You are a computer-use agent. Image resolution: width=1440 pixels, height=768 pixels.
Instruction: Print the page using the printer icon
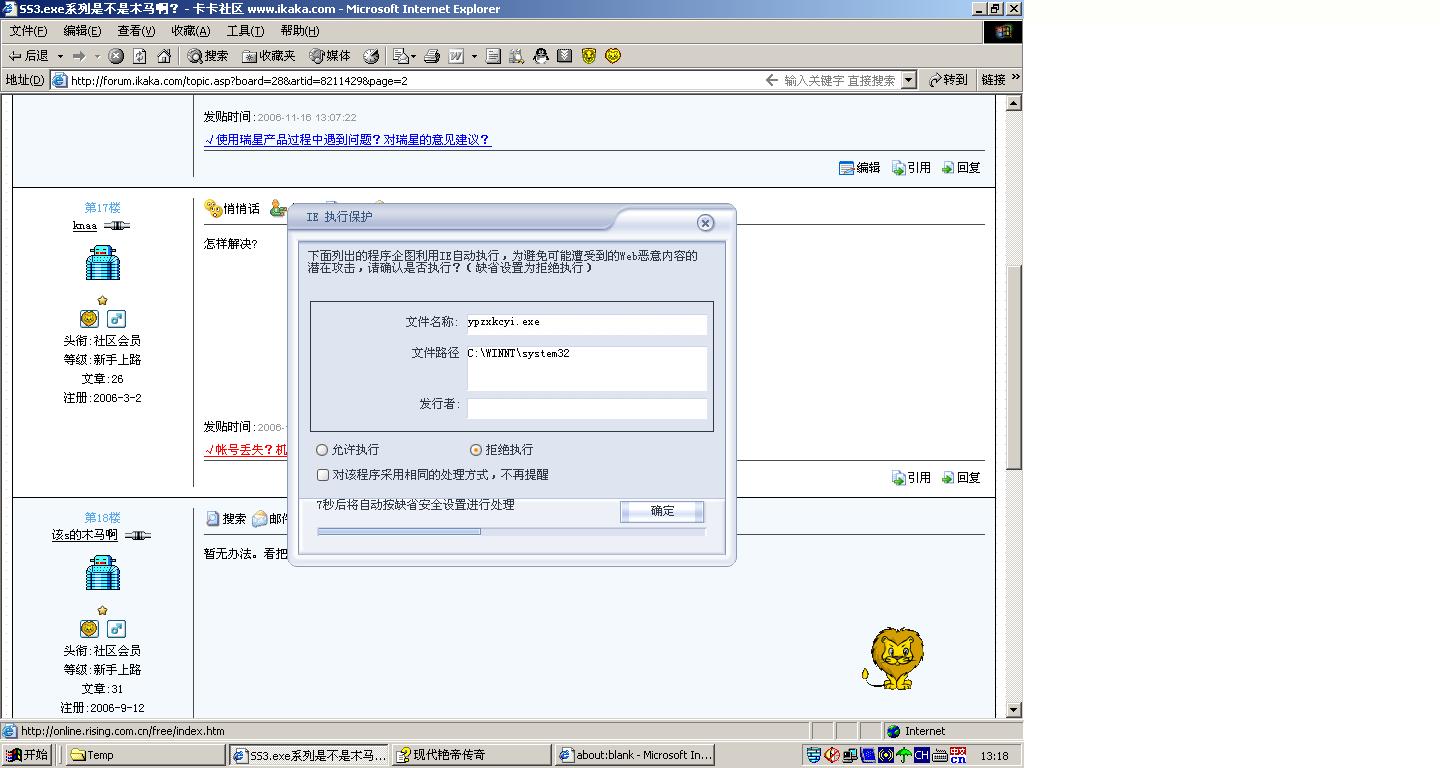[x=432, y=56]
